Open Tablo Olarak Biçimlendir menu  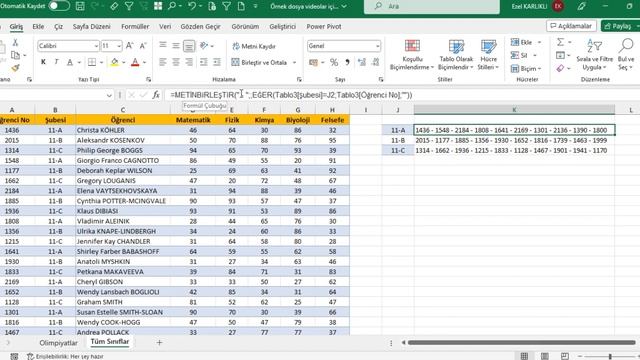[x=456, y=55]
